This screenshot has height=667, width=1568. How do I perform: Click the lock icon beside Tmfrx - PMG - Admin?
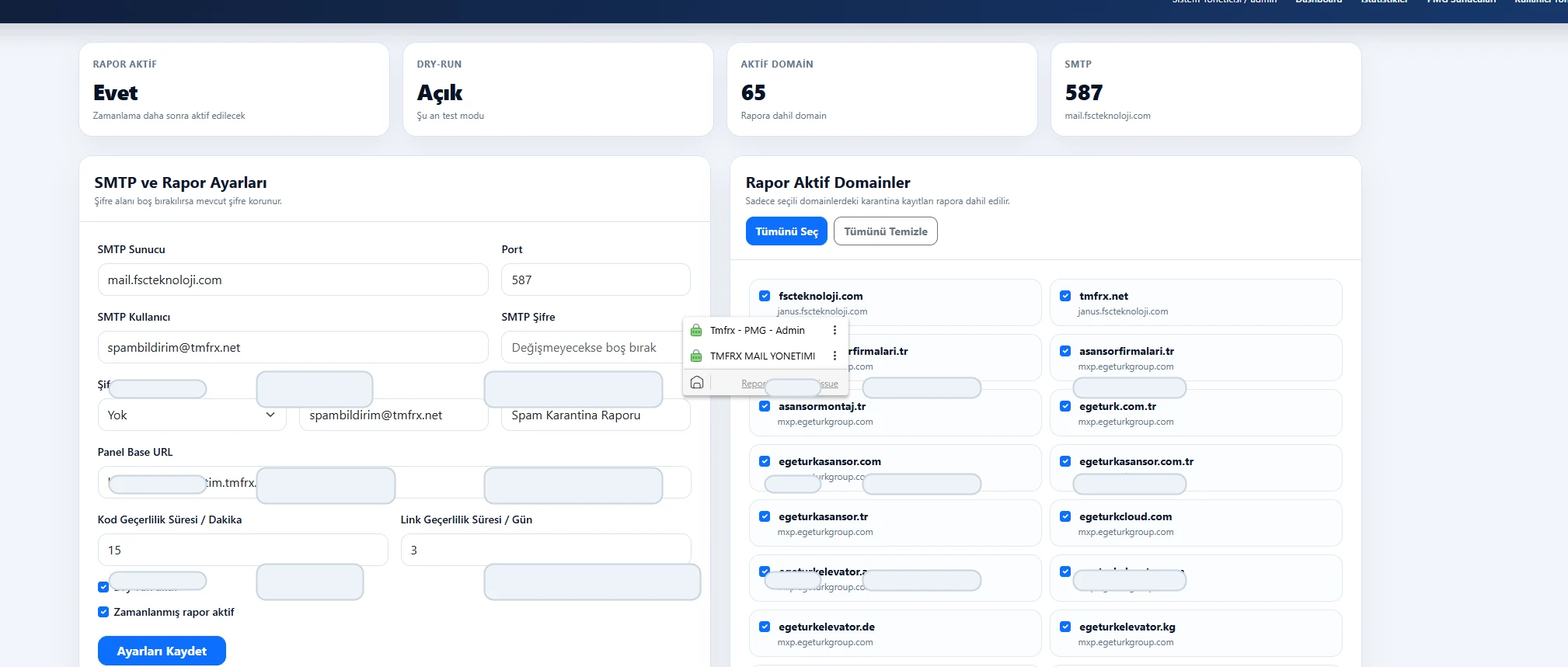point(696,331)
